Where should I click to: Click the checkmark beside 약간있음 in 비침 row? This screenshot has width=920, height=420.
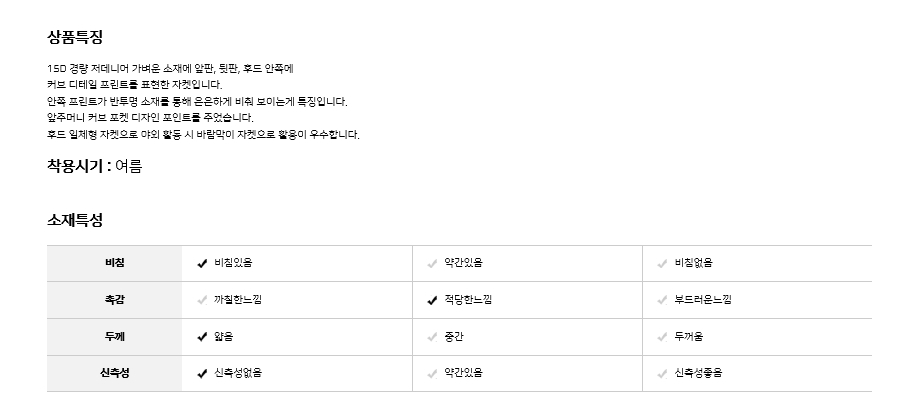tap(432, 263)
